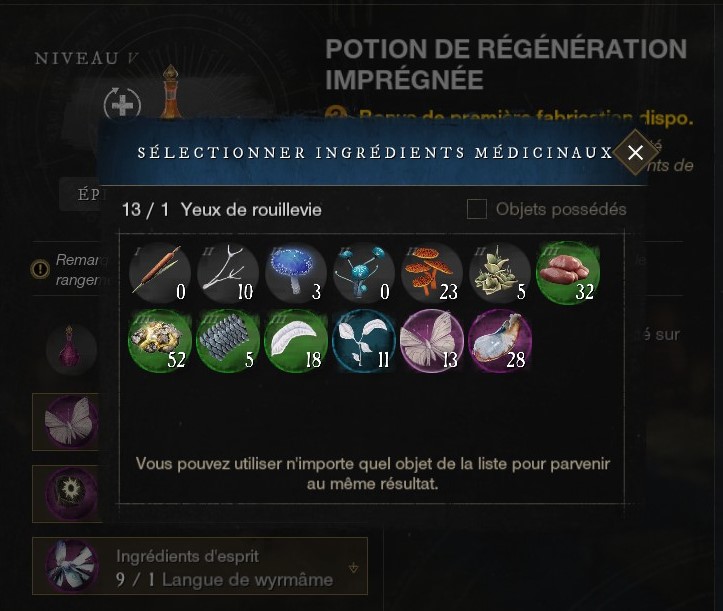
Task: Choose the white moth ingredient with 13
Action: [432, 340]
